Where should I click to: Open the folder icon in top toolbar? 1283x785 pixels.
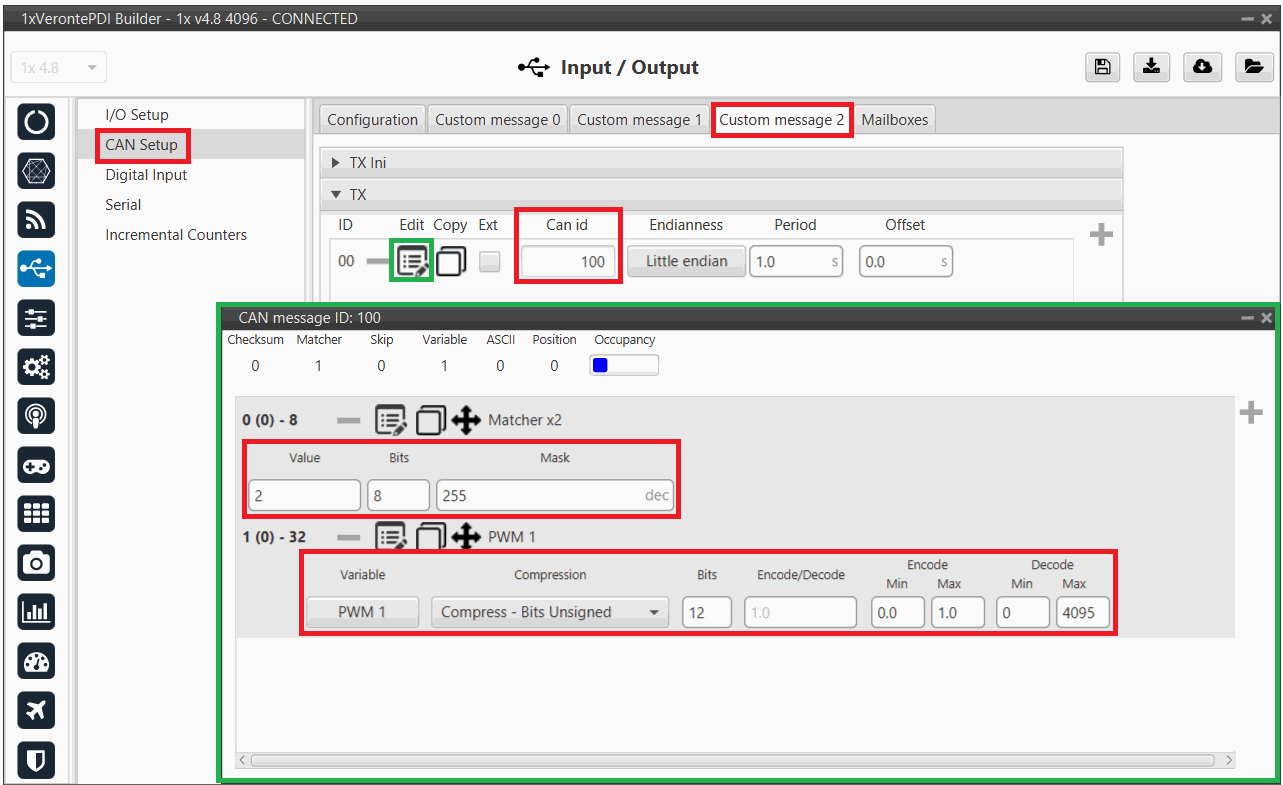[x=1252, y=67]
